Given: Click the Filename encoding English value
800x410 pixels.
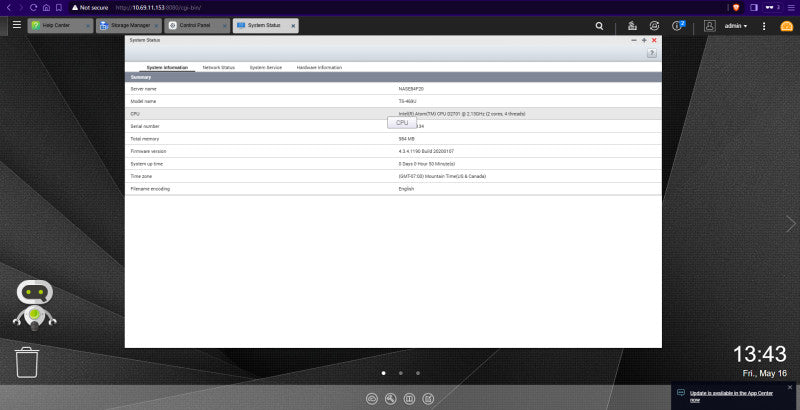Looking at the screenshot, I should pos(406,189).
